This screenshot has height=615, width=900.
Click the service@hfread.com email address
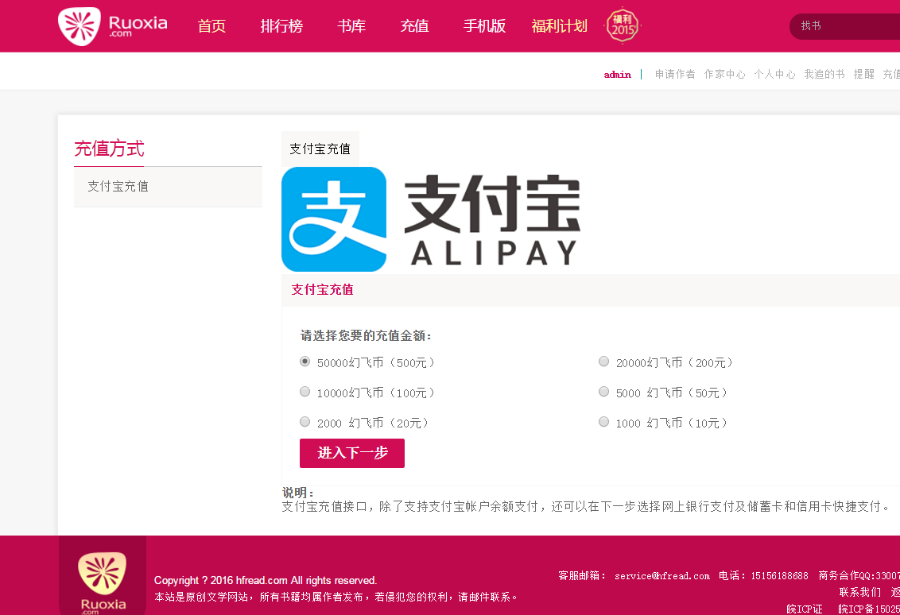pyautogui.click(x=662, y=575)
